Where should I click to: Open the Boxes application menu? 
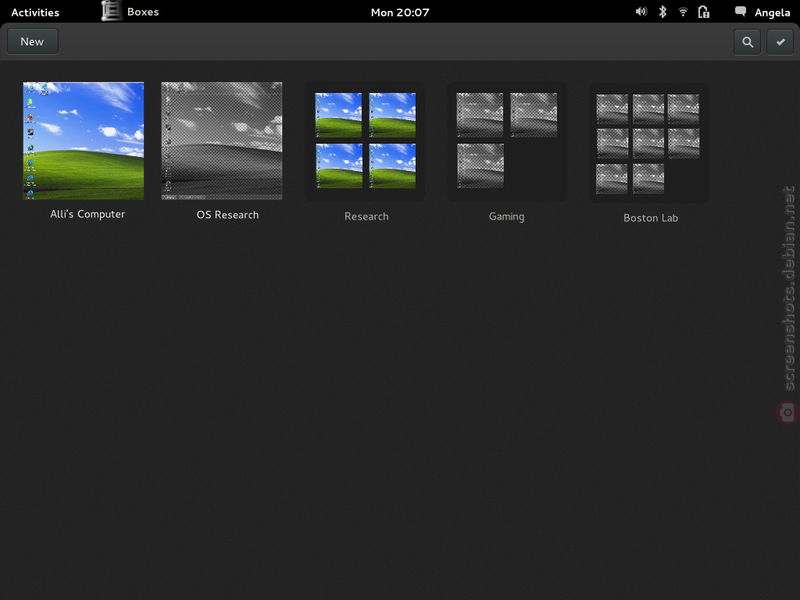pyautogui.click(x=131, y=12)
